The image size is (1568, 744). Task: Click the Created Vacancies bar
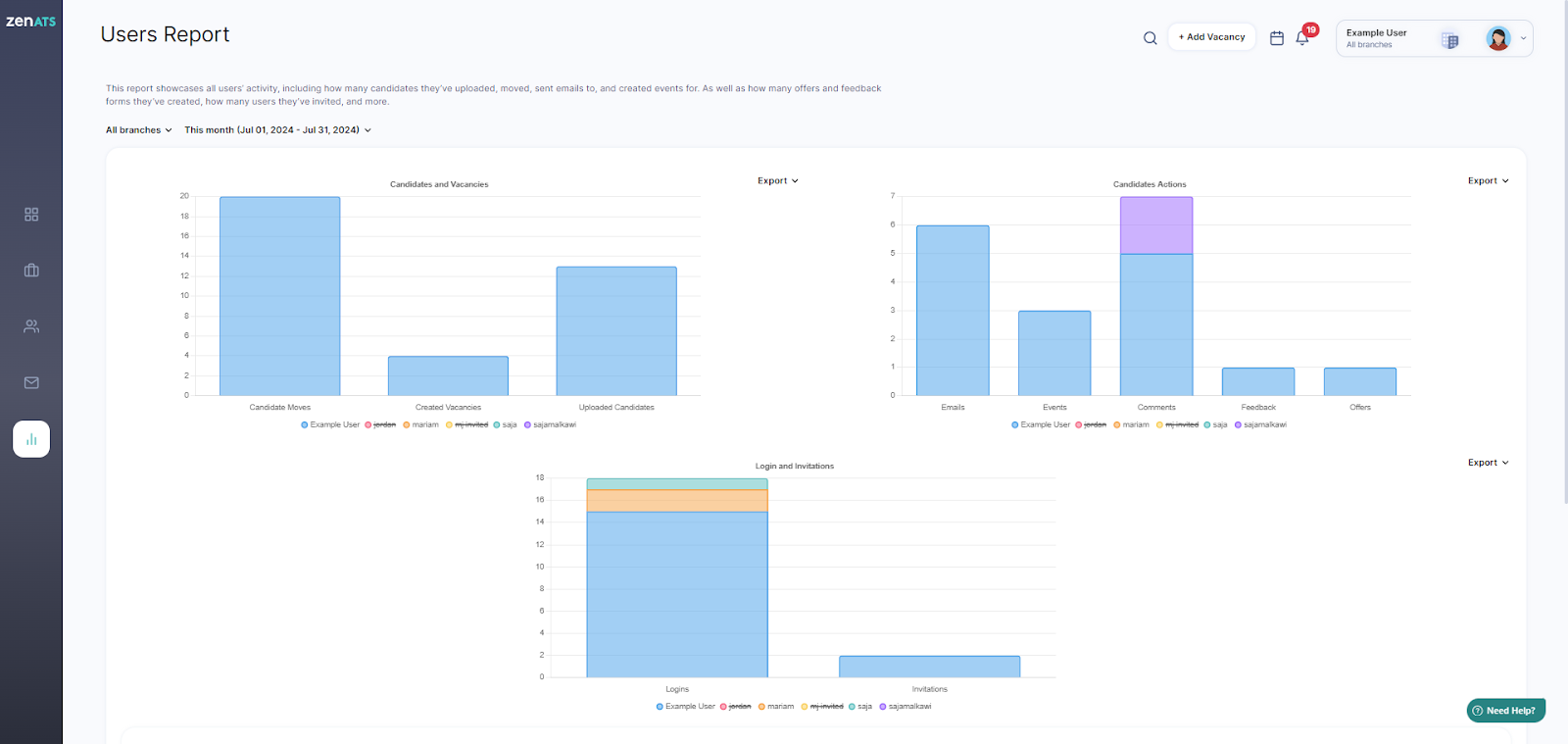[x=448, y=376]
